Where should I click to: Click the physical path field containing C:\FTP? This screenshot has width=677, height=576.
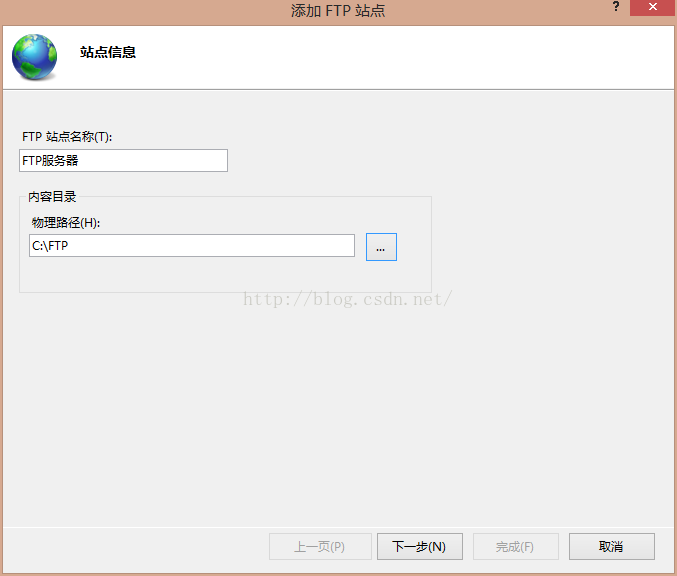coord(192,246)
